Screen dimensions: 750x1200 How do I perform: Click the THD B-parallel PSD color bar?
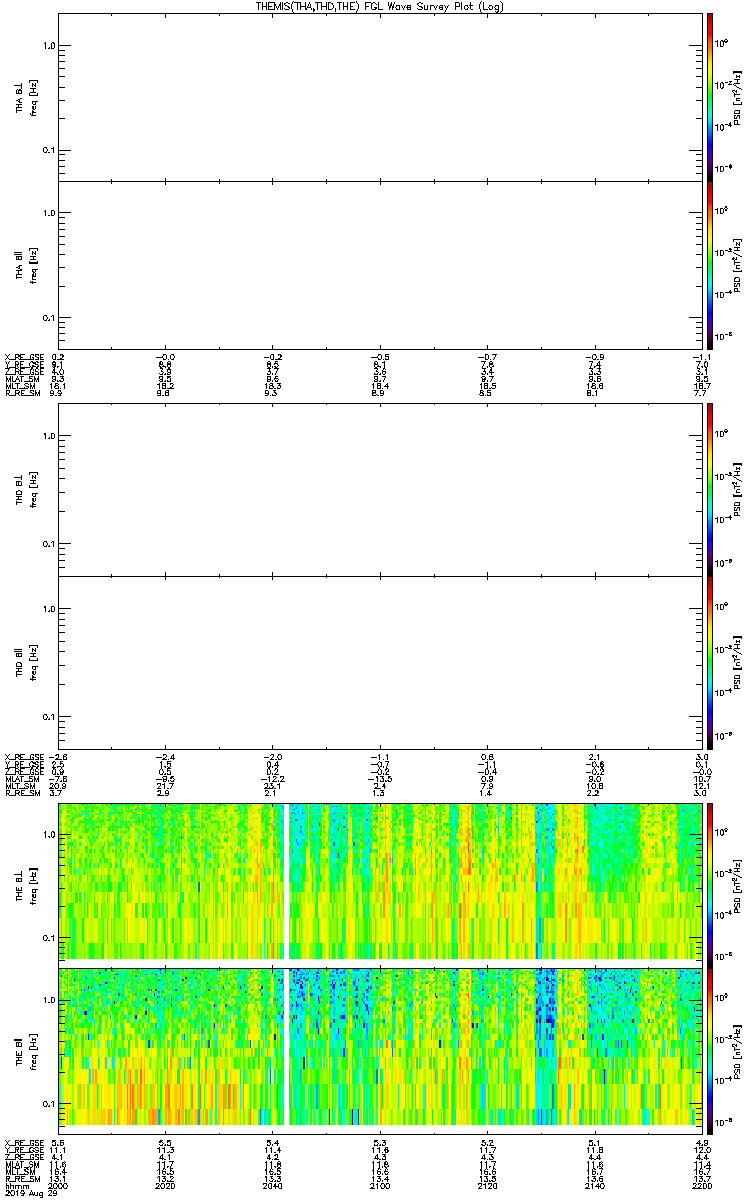(x=710, y=662)
